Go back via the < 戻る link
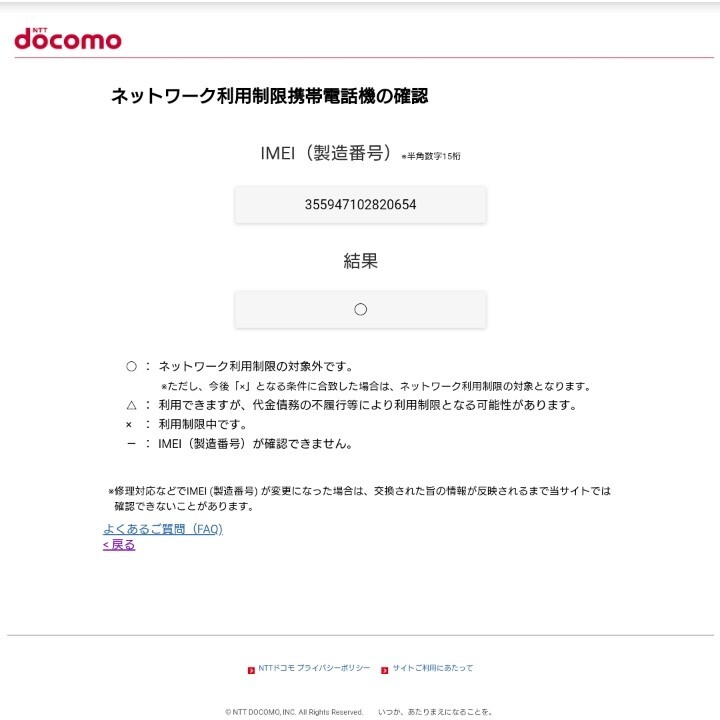 (119, 545)
